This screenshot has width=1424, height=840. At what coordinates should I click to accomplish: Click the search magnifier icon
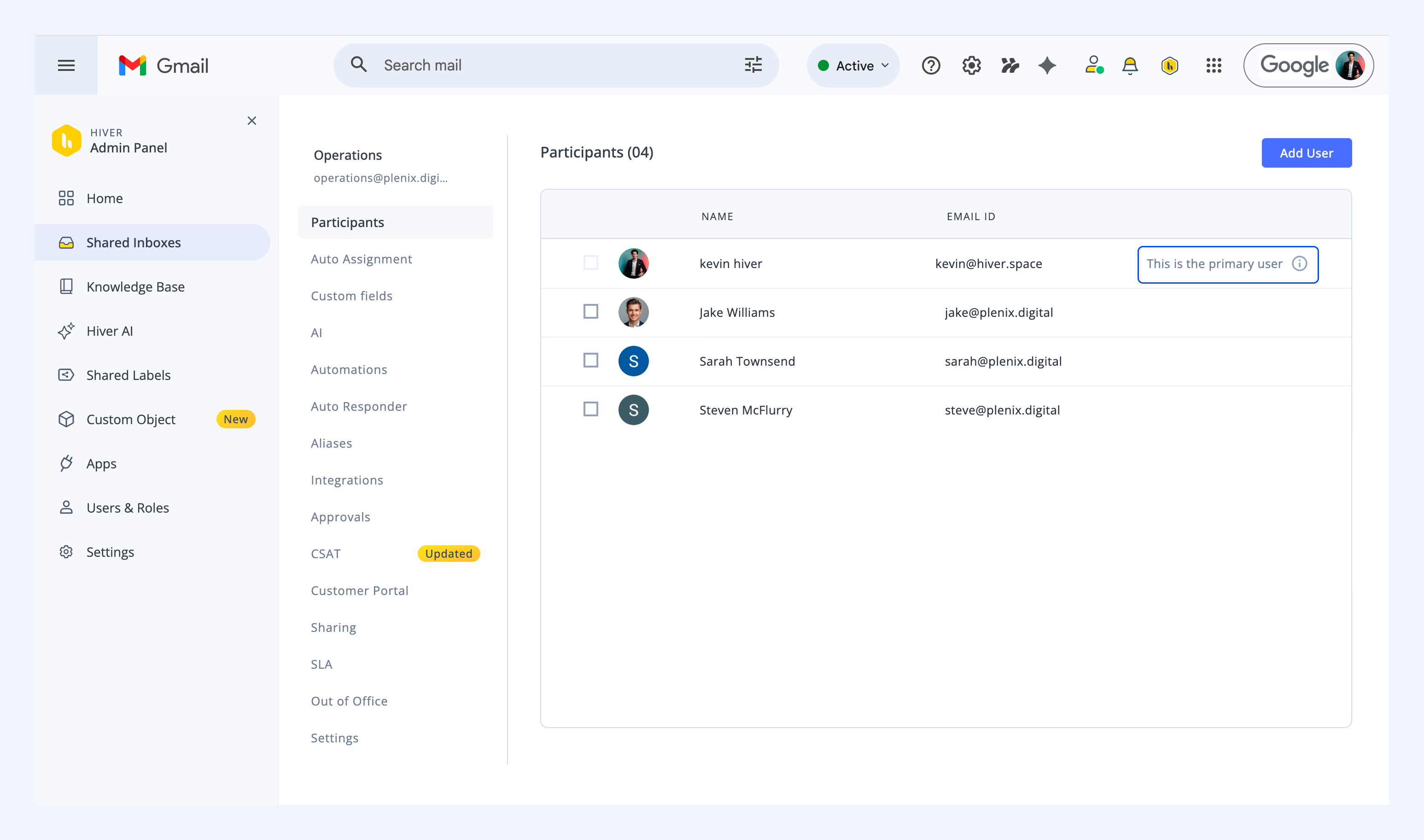[359, 64]
